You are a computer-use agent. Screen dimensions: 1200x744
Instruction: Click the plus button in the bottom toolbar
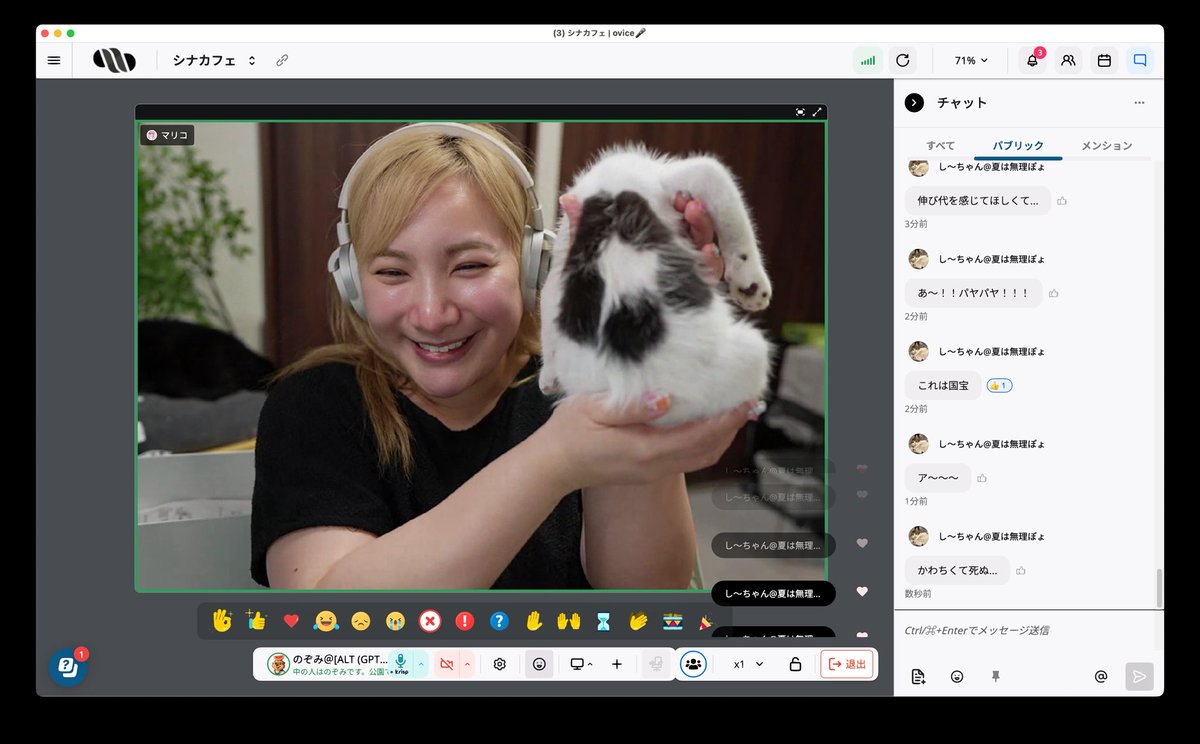click(x=617, y=664)
